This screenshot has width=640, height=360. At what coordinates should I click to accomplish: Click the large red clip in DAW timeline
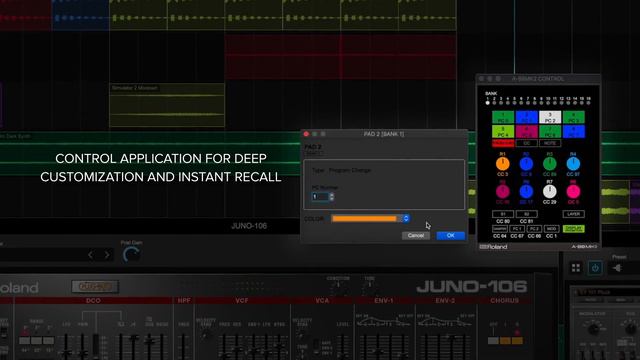click(x=341, y=57)
